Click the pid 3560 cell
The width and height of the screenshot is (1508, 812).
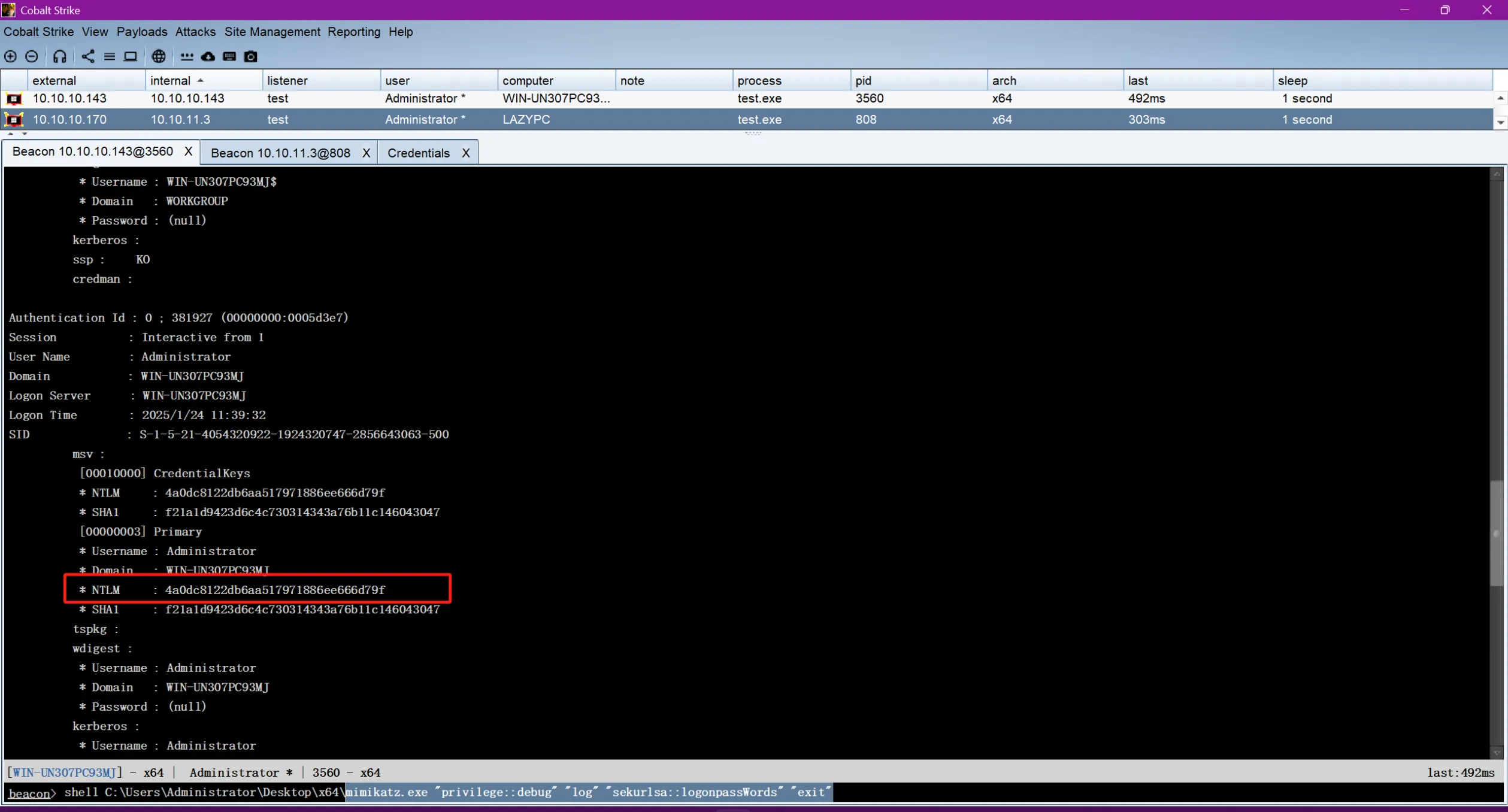tap(919, 98)
